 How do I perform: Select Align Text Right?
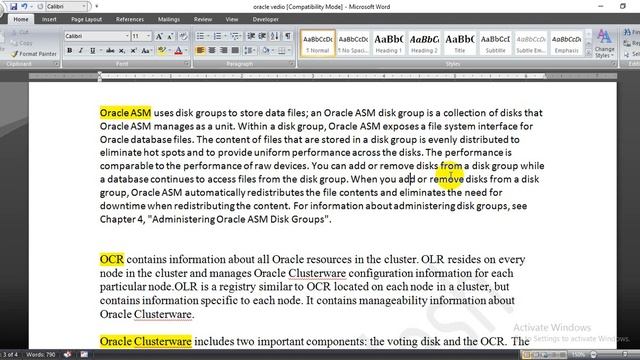pyautogui.click(x=223, y=51)
